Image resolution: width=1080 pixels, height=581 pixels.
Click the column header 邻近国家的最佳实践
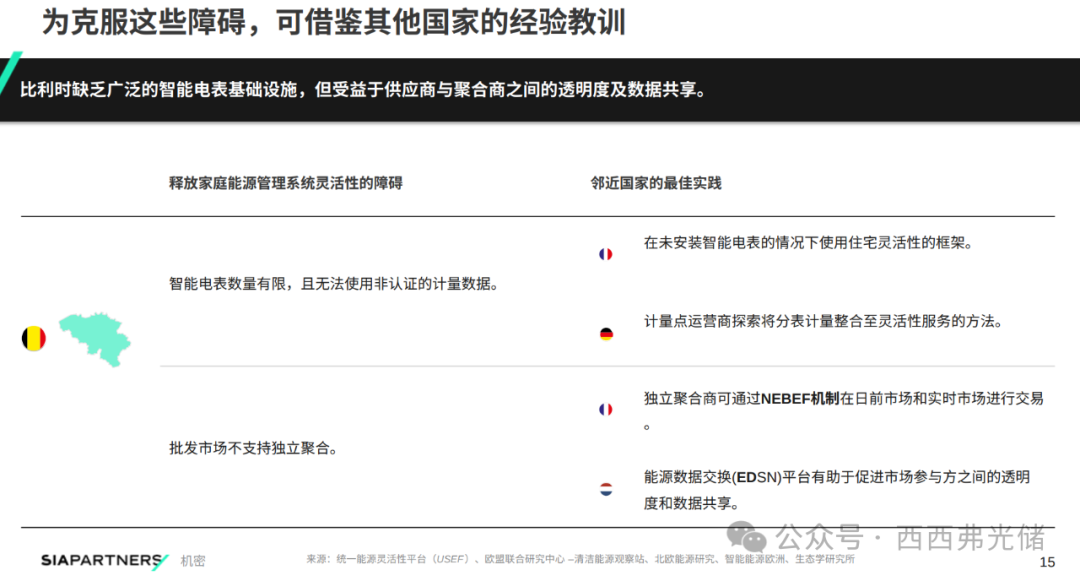(x=656, y=183)
